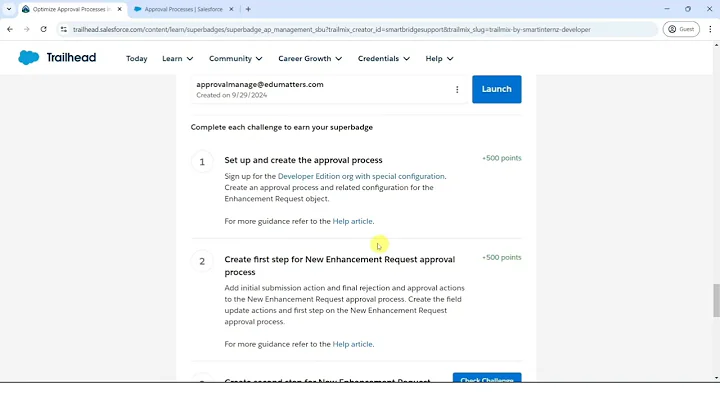Screen dimensions: 720x404
Task: Expand the Community menu
Action: click(x=236, y=59)
